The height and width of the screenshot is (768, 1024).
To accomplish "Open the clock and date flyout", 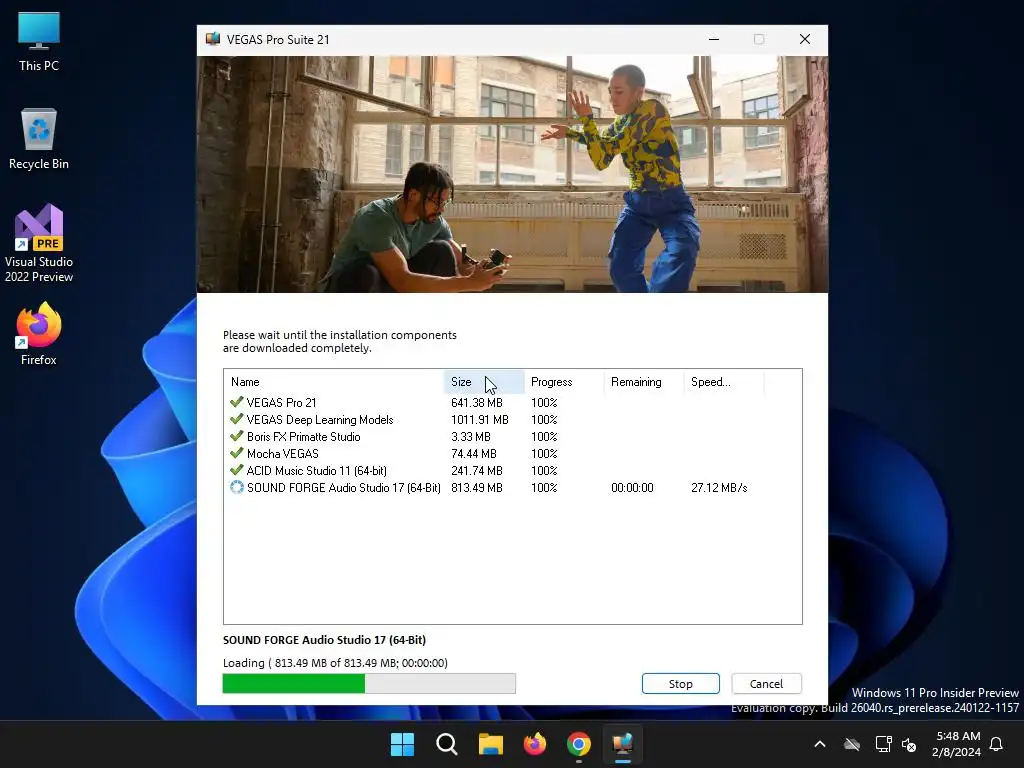I will [957, 744].
